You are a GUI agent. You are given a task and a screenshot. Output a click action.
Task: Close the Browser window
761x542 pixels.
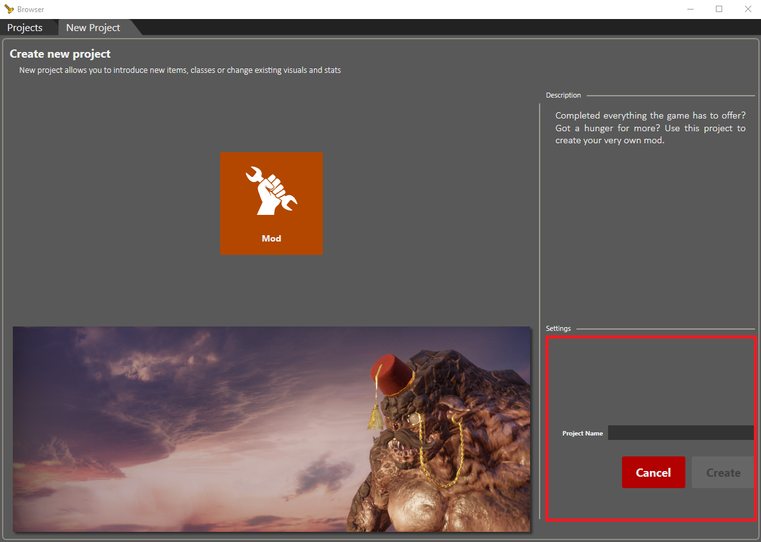tap(747, 9)
